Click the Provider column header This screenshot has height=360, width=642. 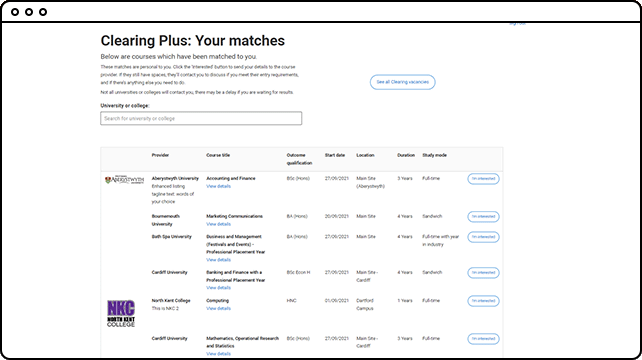pyautogui.click(x=160, y=155)
